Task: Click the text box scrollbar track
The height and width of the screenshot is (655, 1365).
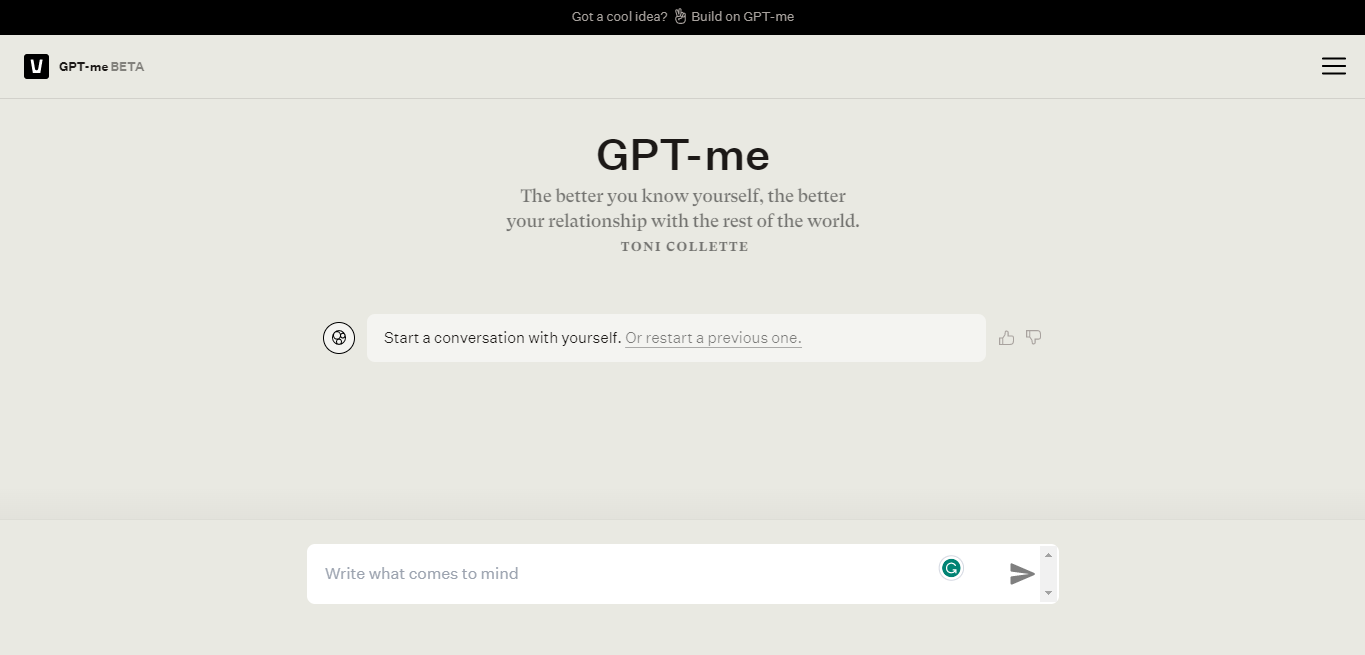Action: 1048,574
